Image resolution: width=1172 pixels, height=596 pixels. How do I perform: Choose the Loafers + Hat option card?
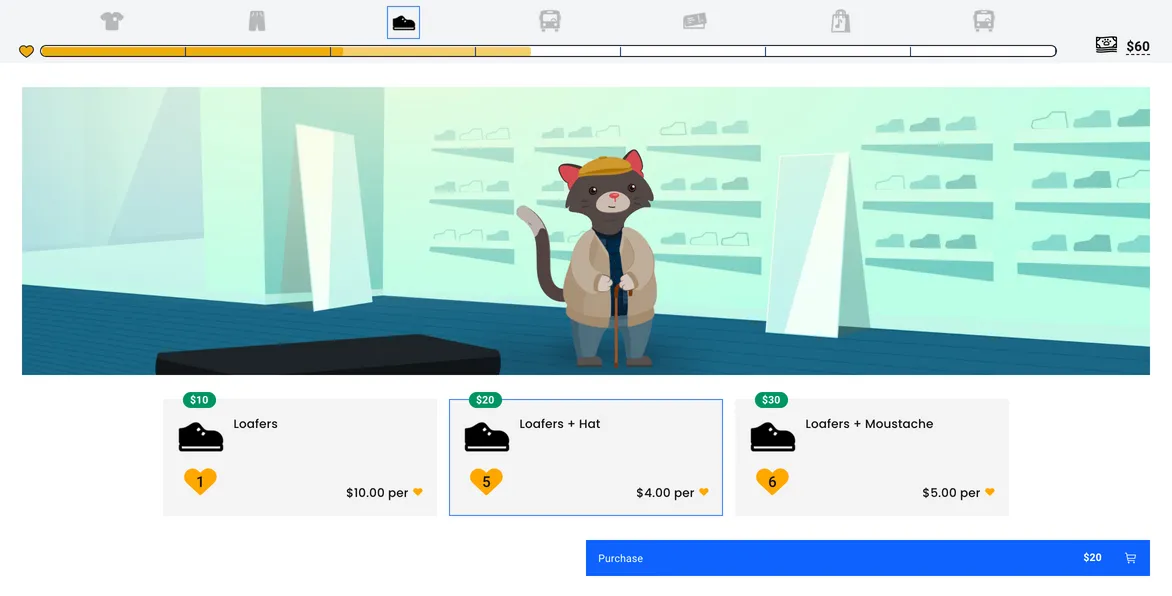tap(585, 457)
